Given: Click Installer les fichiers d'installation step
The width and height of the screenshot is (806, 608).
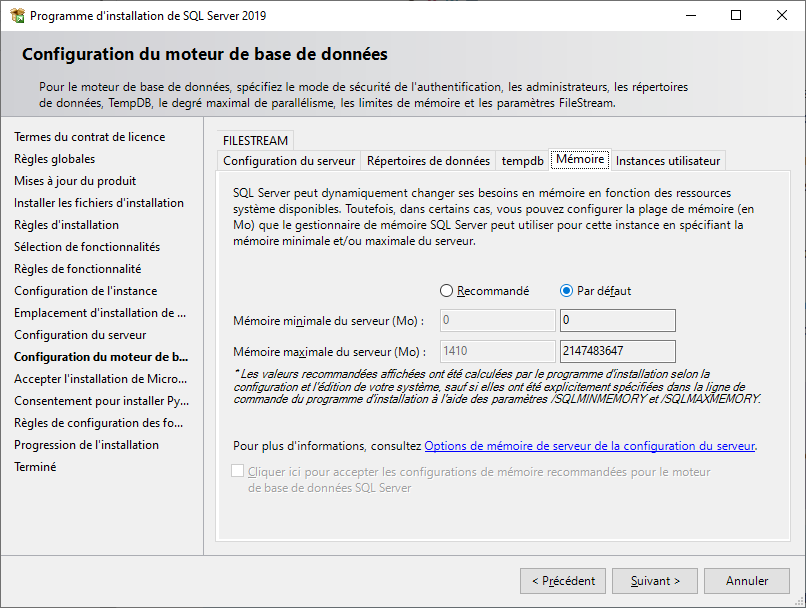Looking at the screenshot, I should pos(99,203).
